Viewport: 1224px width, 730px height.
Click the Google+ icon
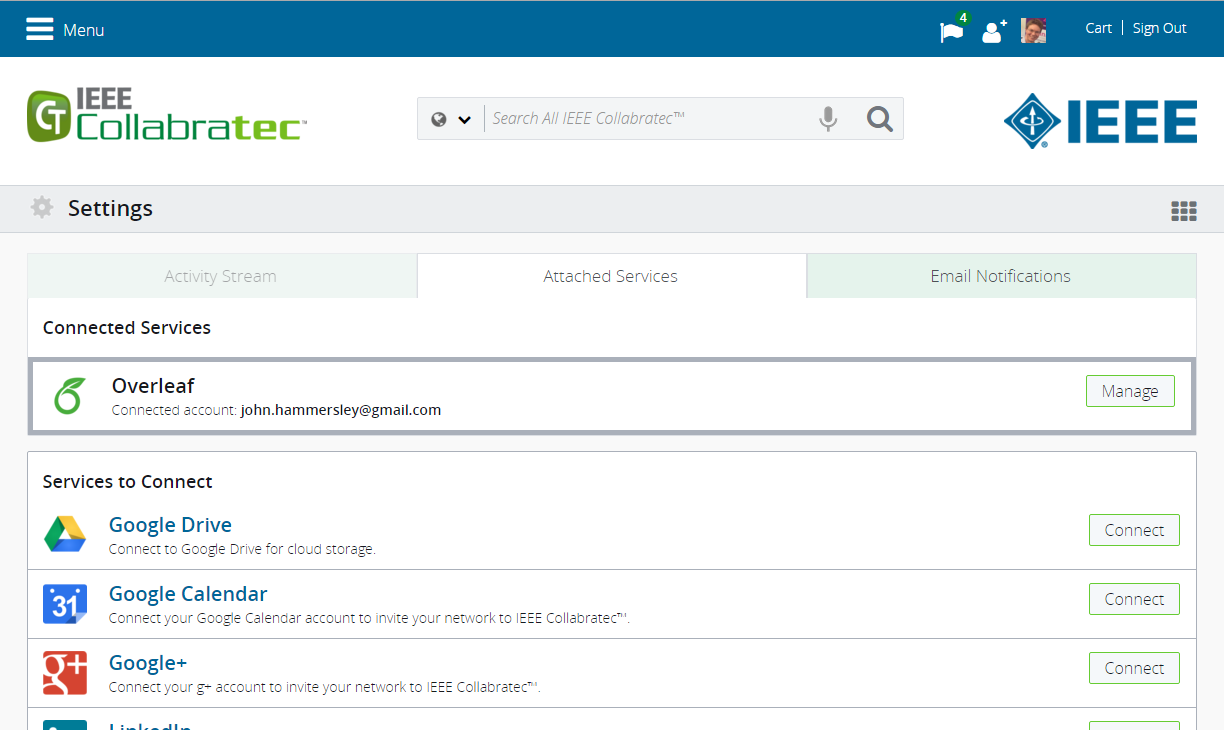pyautogui.click(x=65, y=673)
